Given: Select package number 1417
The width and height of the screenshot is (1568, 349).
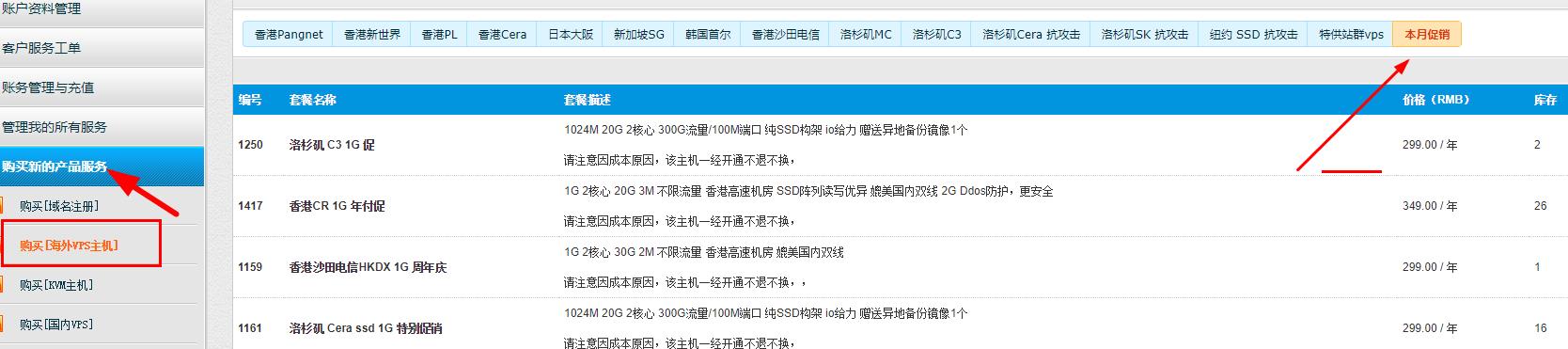Looking at the screenshot, I should (x=250, y=206).
